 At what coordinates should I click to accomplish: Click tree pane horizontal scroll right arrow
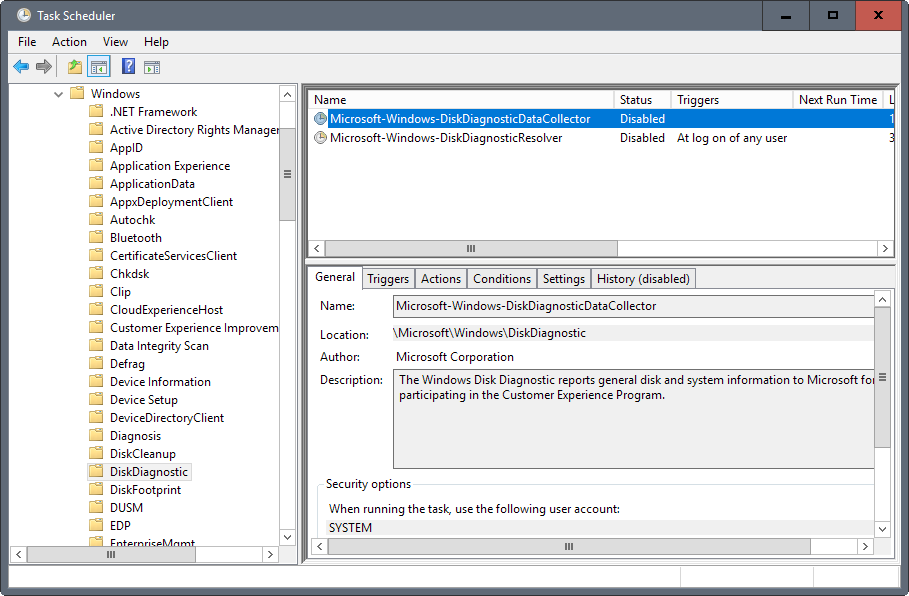coord(270,555)
